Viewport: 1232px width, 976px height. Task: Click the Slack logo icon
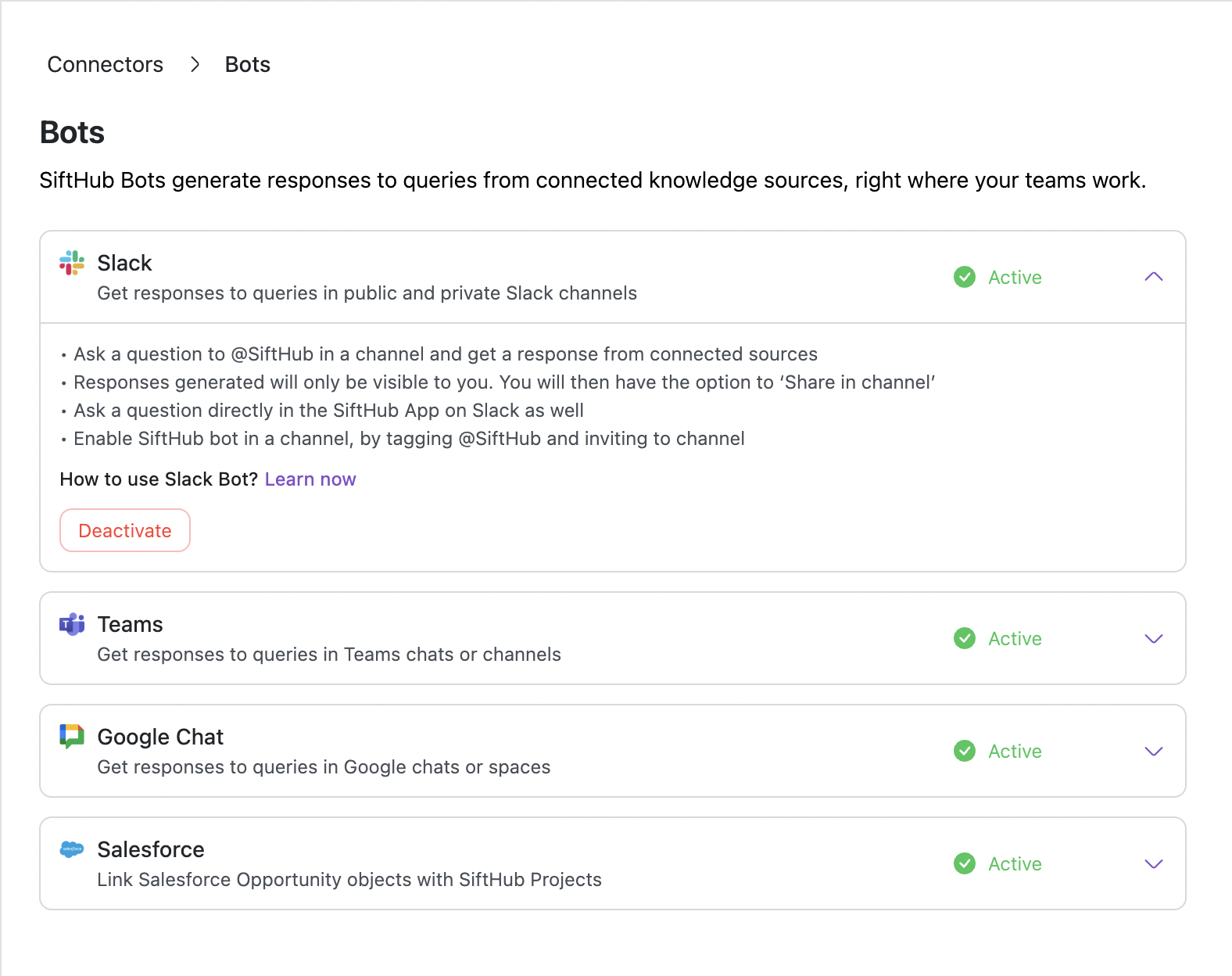(72, 263)
